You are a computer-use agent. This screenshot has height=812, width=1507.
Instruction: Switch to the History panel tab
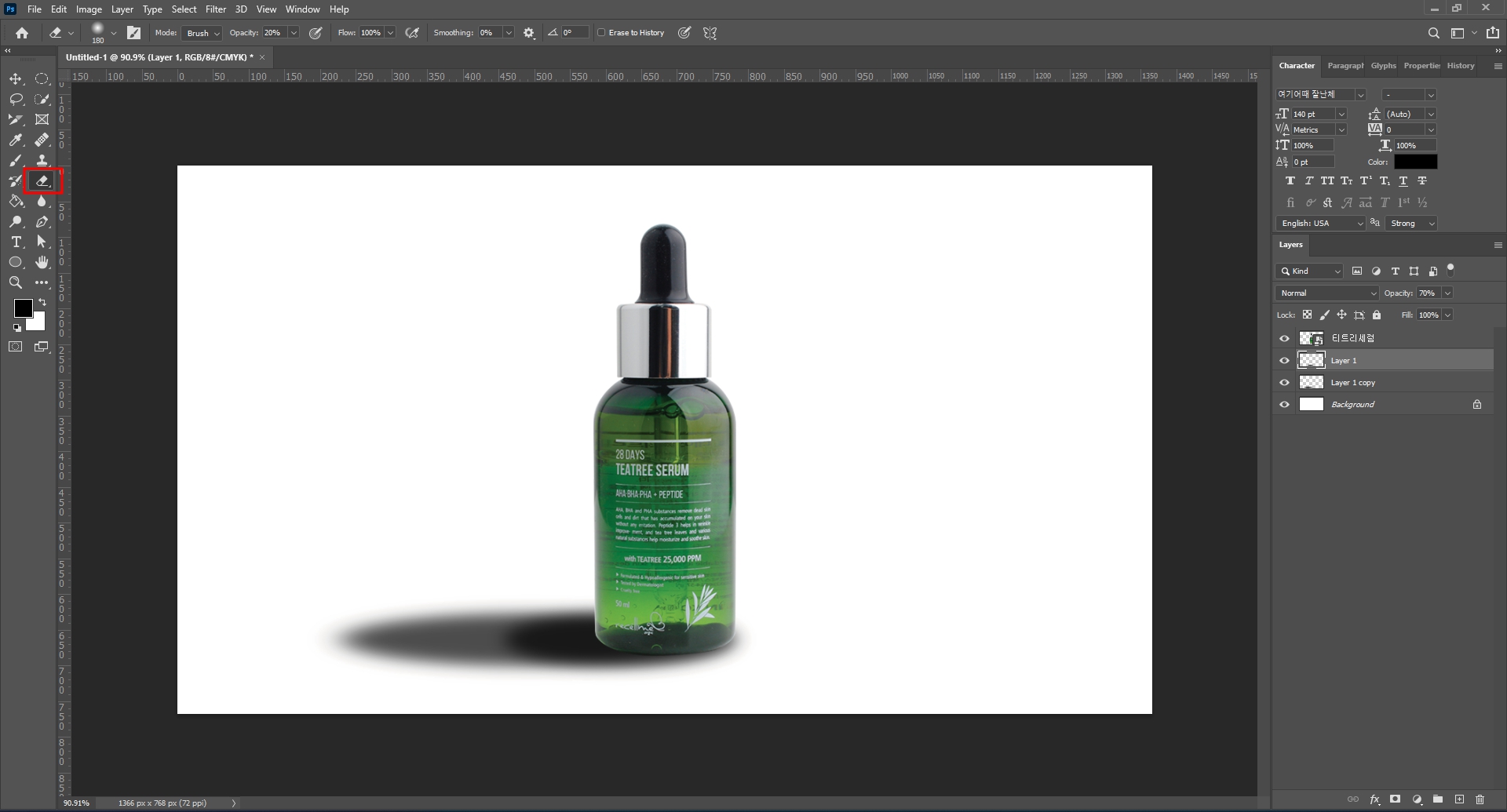click(x=1461, y=66)
